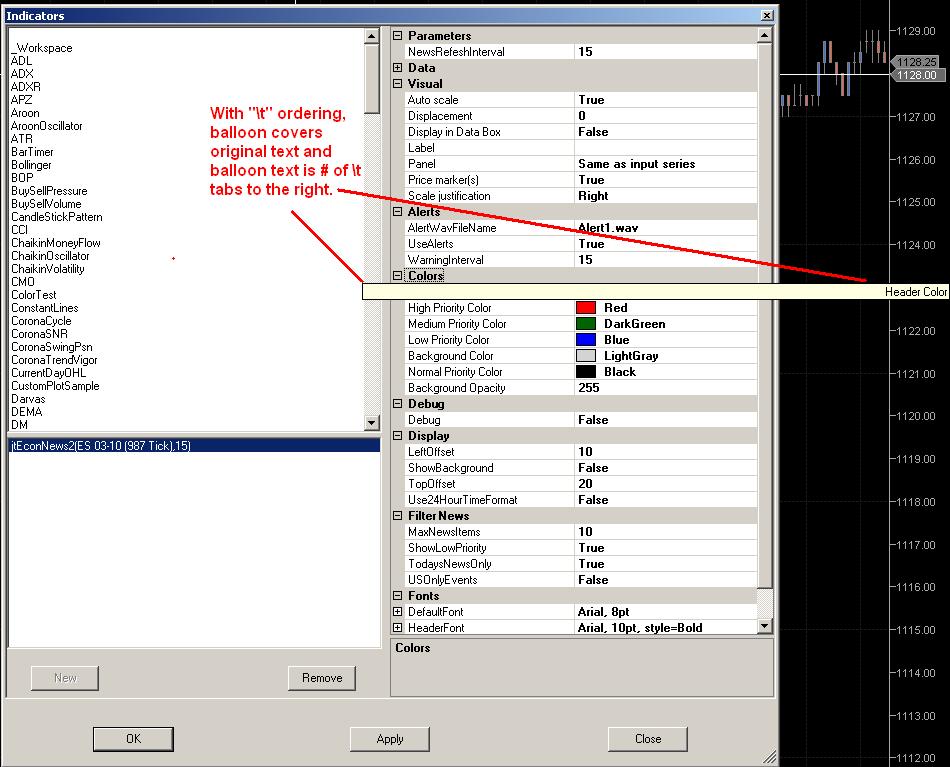Collapse the Visual category
This screenshot has width=950, height=767.
click(x=397, y=84)
